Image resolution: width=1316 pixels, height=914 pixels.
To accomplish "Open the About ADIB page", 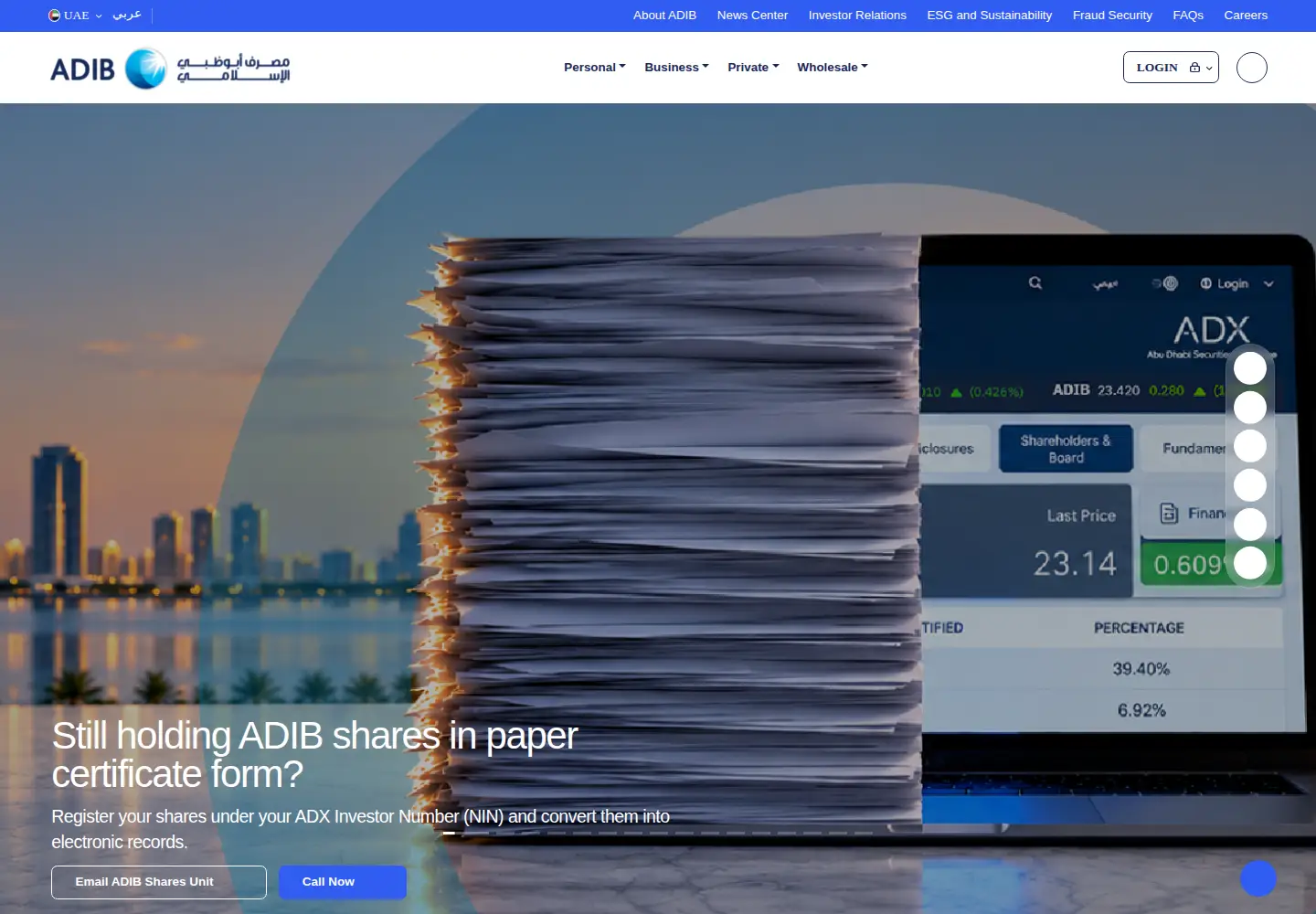I will tap(665, 16).
